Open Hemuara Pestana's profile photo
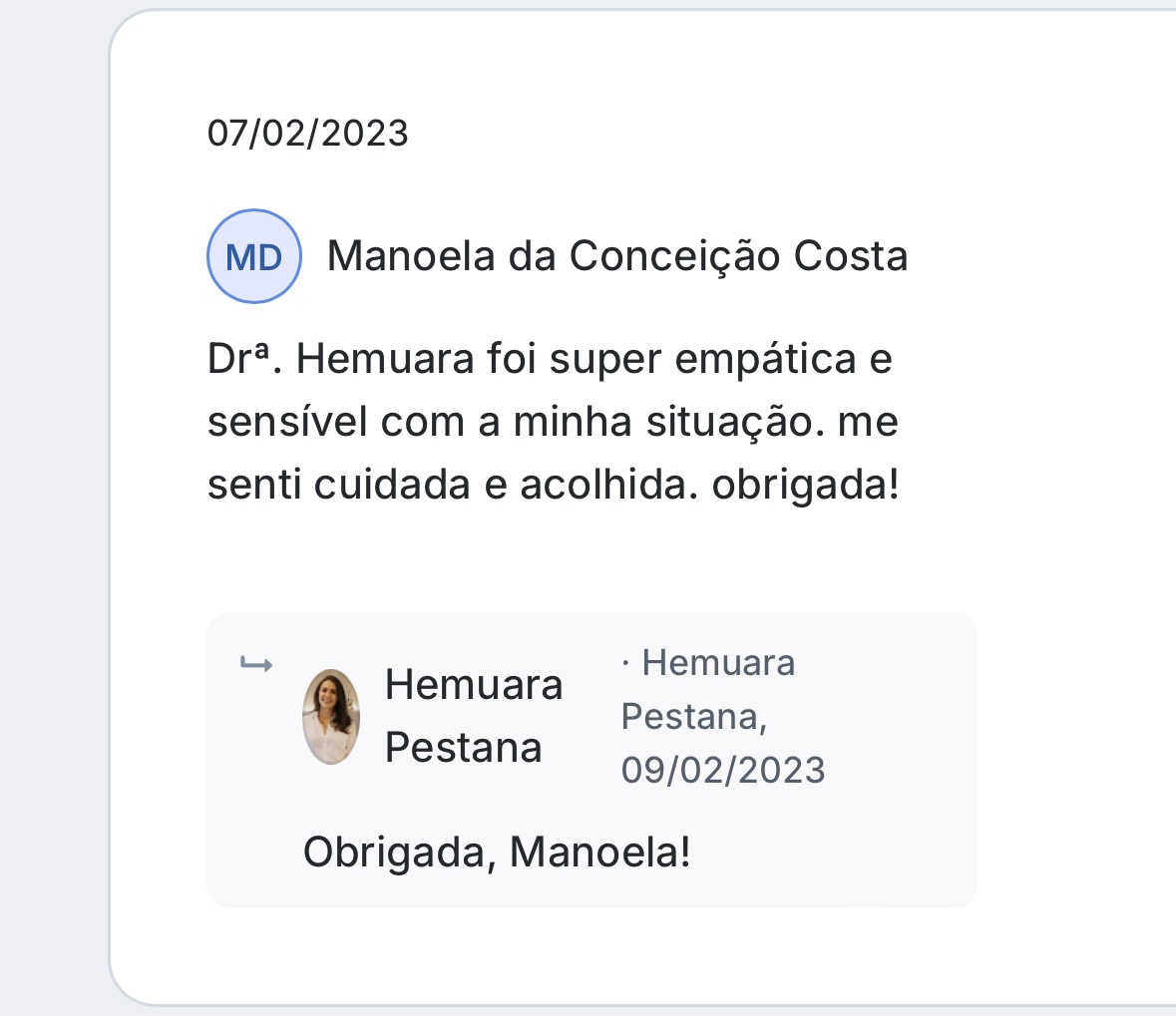1176x1016 pixels. pos(331,717)
